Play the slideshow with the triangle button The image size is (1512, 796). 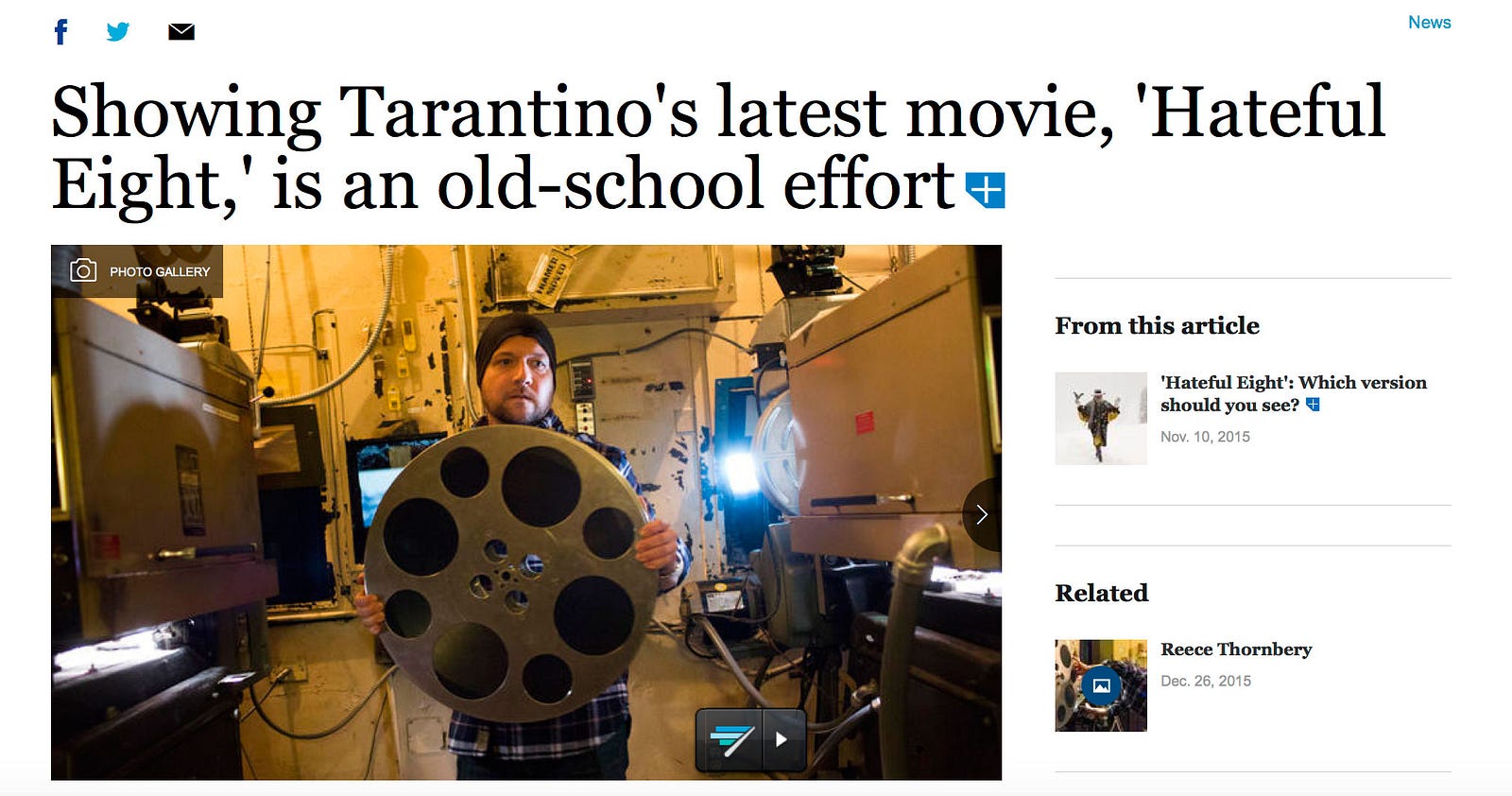(x=782, y=739)
